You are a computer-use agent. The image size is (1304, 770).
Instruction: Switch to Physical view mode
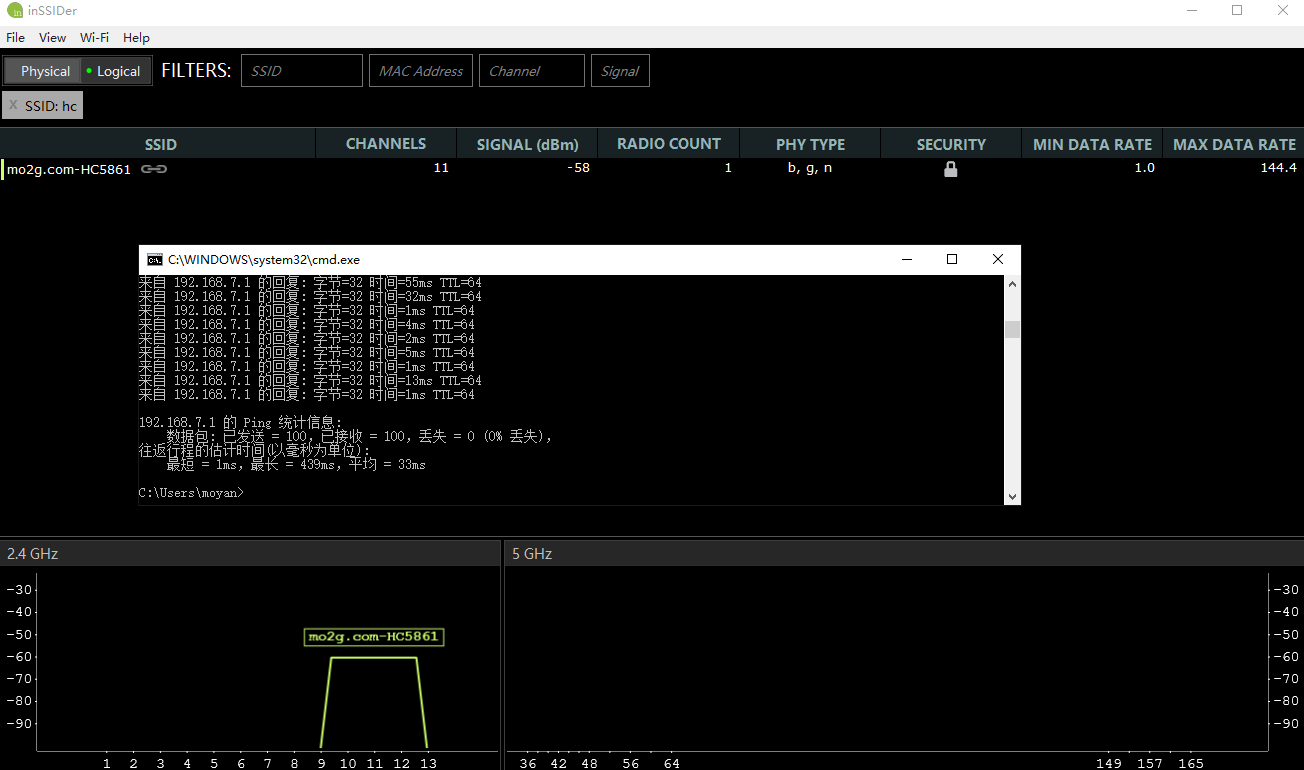pos(41,71)
